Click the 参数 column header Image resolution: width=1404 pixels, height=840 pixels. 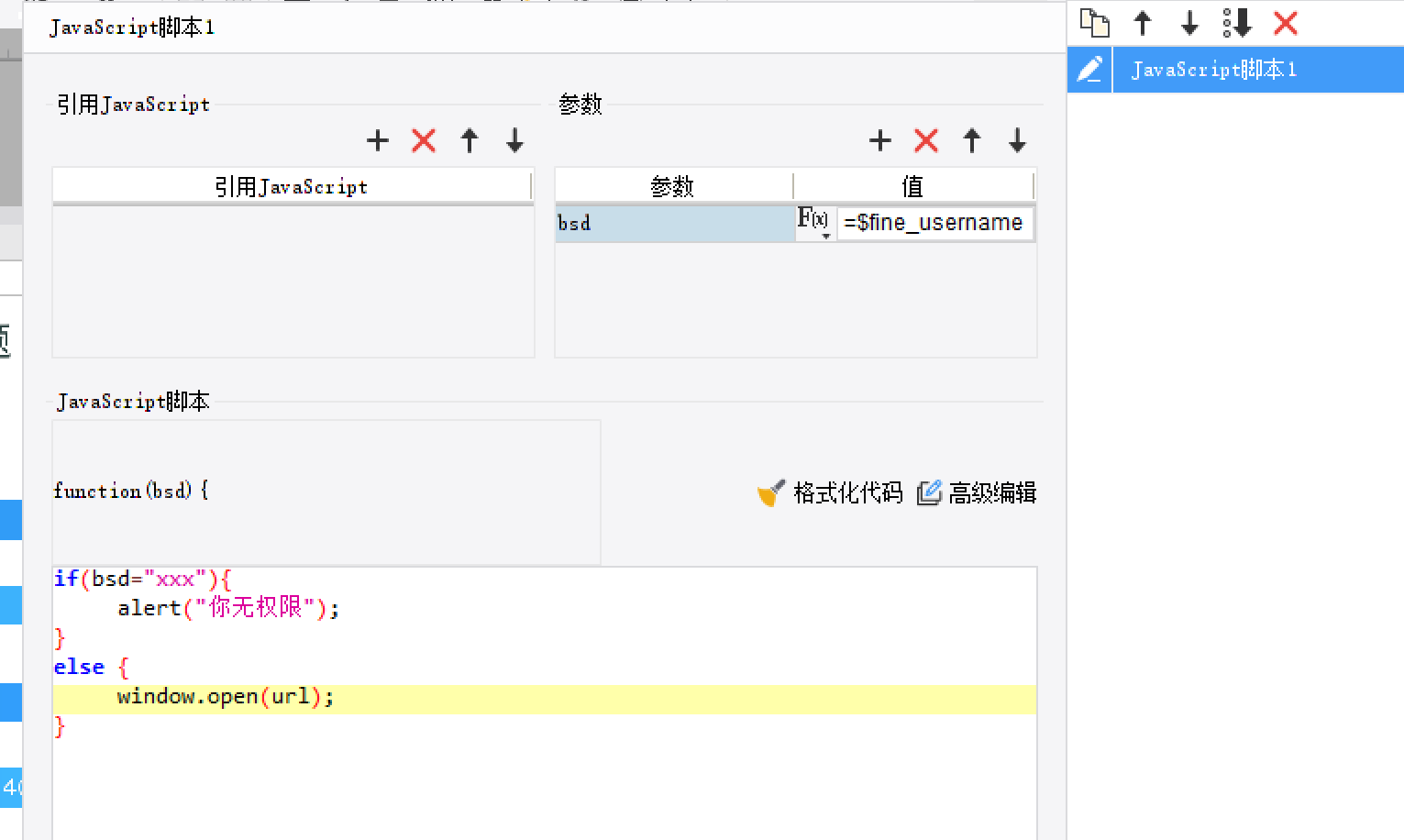click(x=673, y=187)
